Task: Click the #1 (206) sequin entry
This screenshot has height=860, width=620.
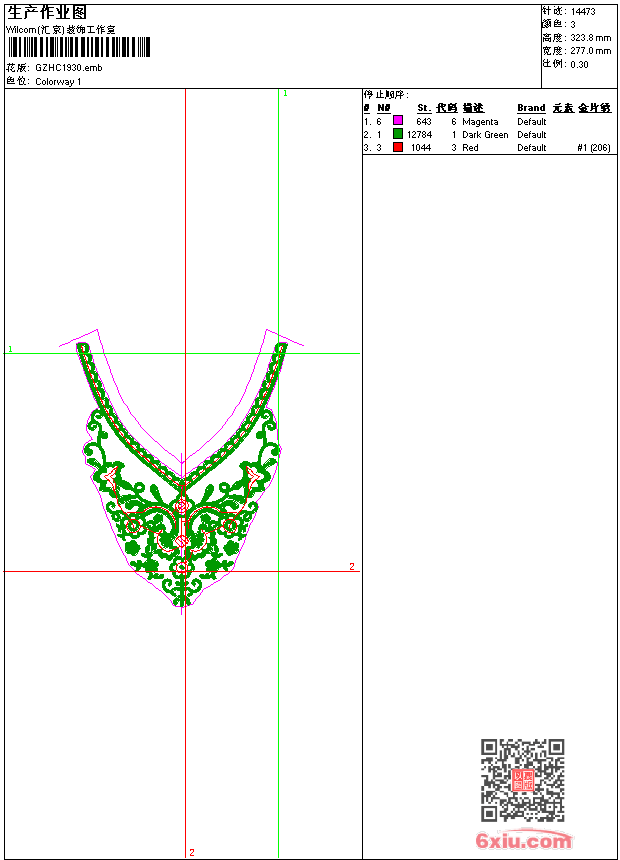Action: point(594,148)
